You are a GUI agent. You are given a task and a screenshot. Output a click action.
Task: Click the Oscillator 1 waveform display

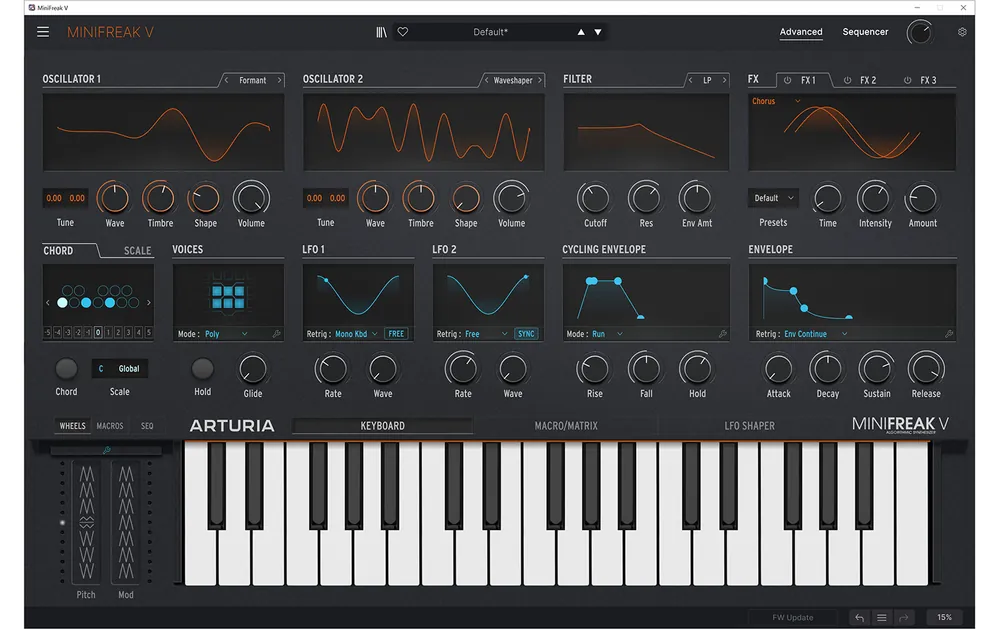163,132
